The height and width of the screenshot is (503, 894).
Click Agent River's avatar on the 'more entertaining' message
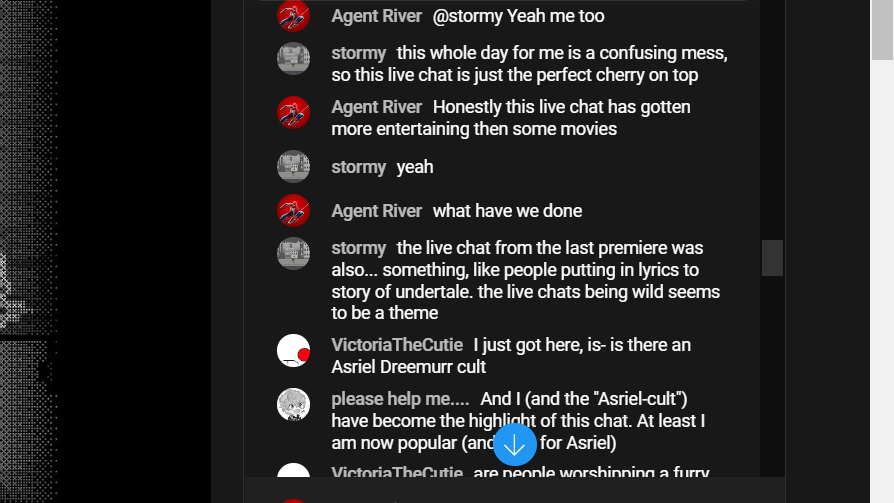(294, 112)
